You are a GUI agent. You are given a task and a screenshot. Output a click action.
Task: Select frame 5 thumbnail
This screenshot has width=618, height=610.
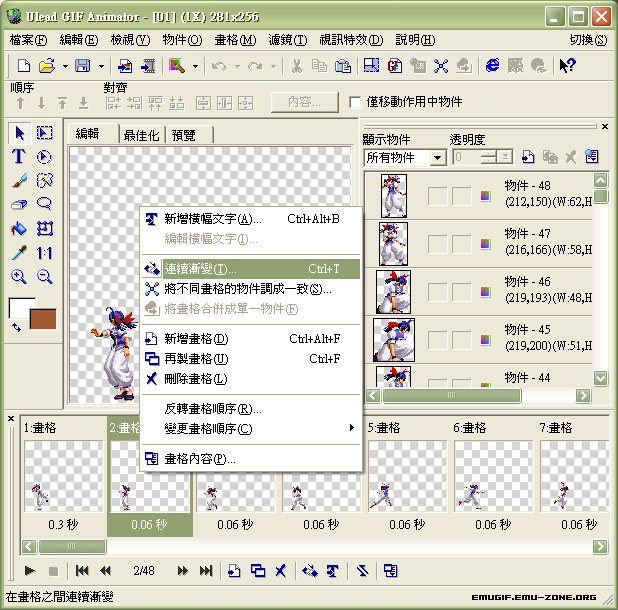(407, 476)
